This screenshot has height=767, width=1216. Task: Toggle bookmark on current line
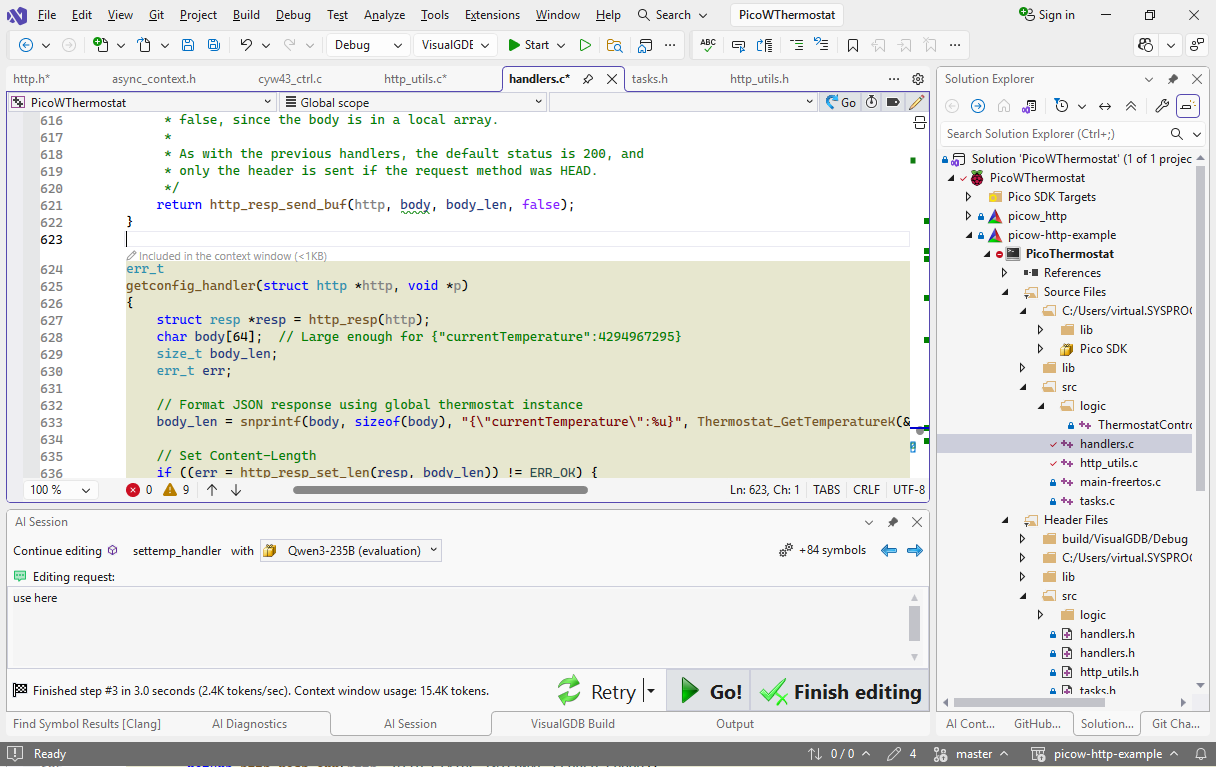(852, 45)
